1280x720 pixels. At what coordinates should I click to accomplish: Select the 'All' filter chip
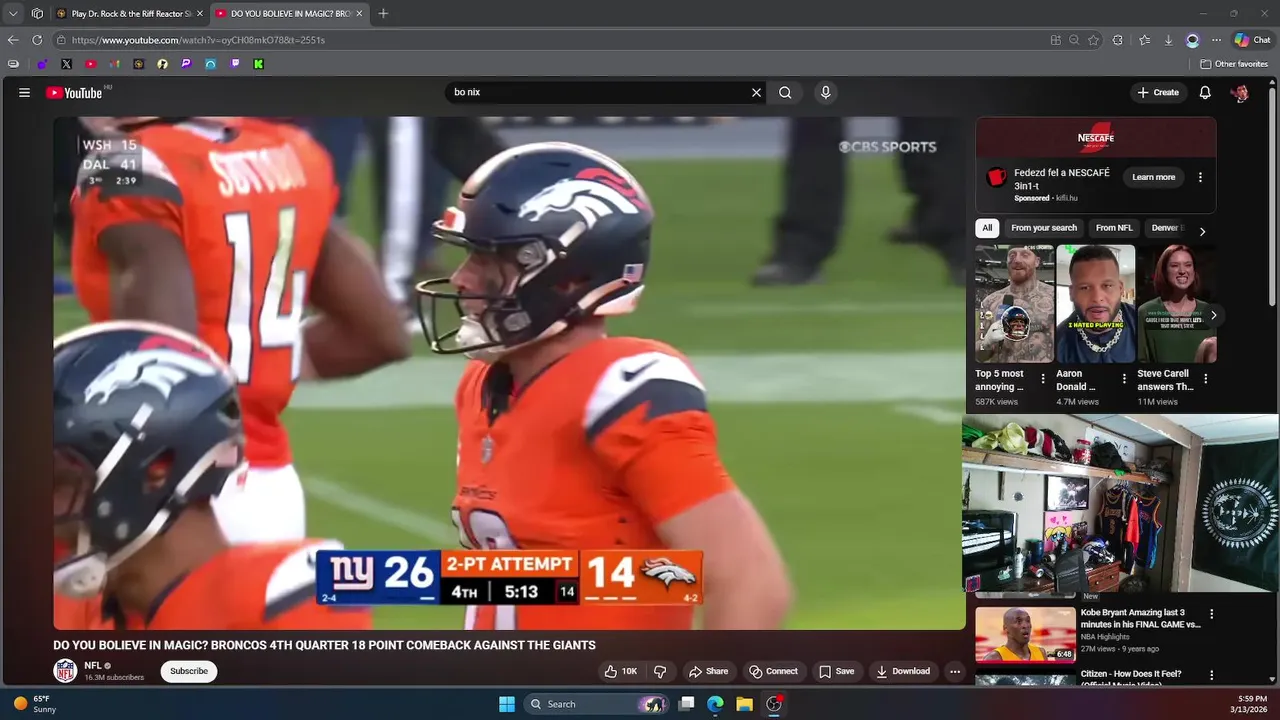pos(987,228)
